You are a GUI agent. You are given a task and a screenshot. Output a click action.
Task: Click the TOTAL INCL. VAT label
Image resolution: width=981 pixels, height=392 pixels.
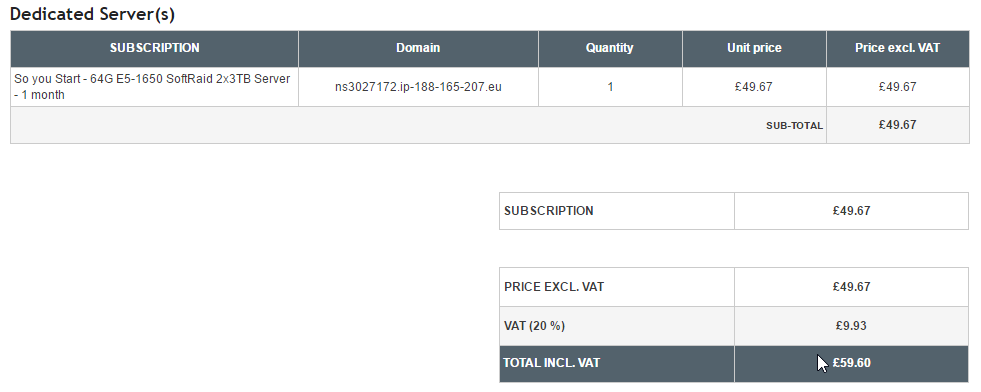pos(552,363)
